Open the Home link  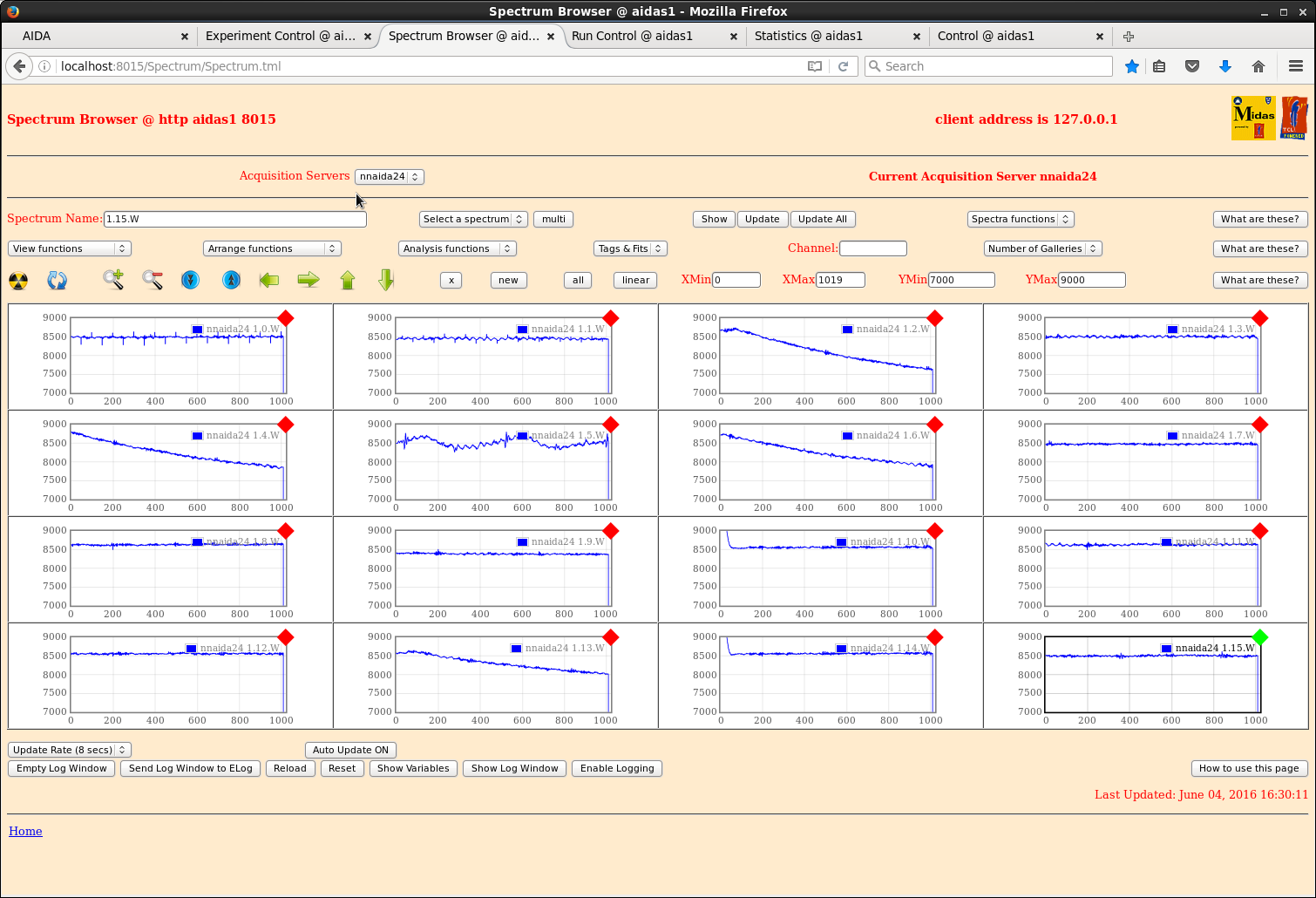point(25,831)
